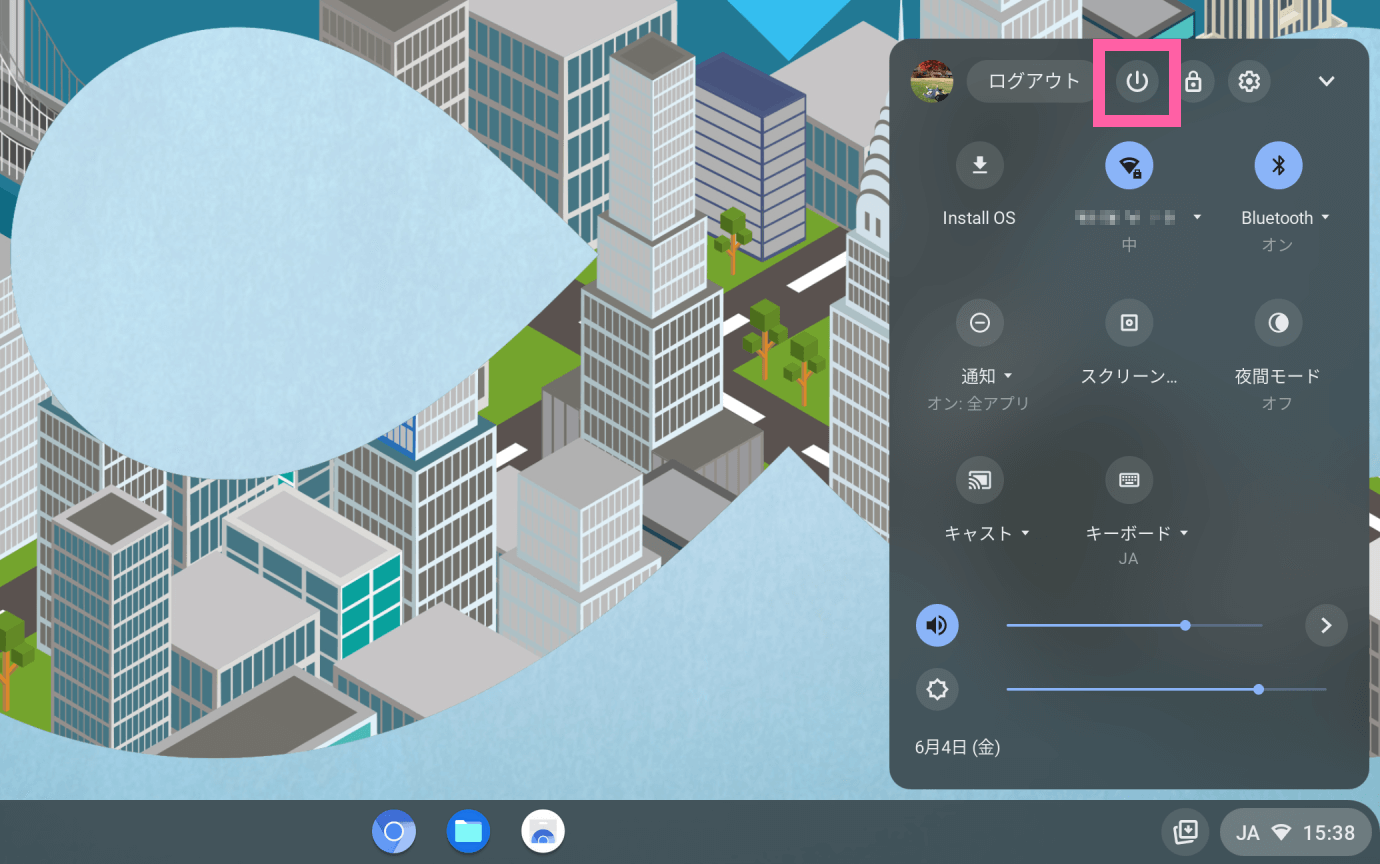Open ChromeOS settings gear
Image resolution: width=1380 pixels, height=864 pixels.
pyautogui.click(x=1249, y=81)
